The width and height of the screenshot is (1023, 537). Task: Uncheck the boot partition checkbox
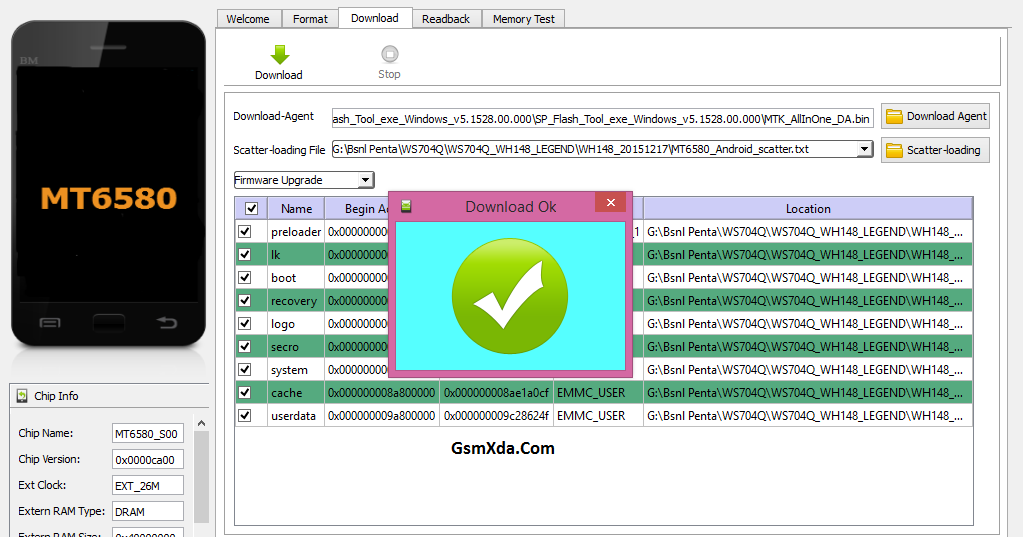pyautogui.click(x=245, y=277)
